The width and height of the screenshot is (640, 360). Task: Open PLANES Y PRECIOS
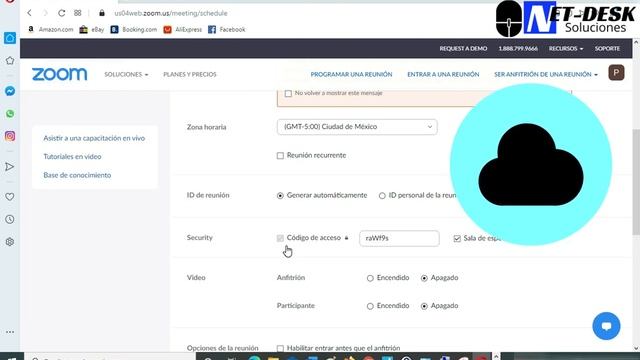(x=190, y=74)
